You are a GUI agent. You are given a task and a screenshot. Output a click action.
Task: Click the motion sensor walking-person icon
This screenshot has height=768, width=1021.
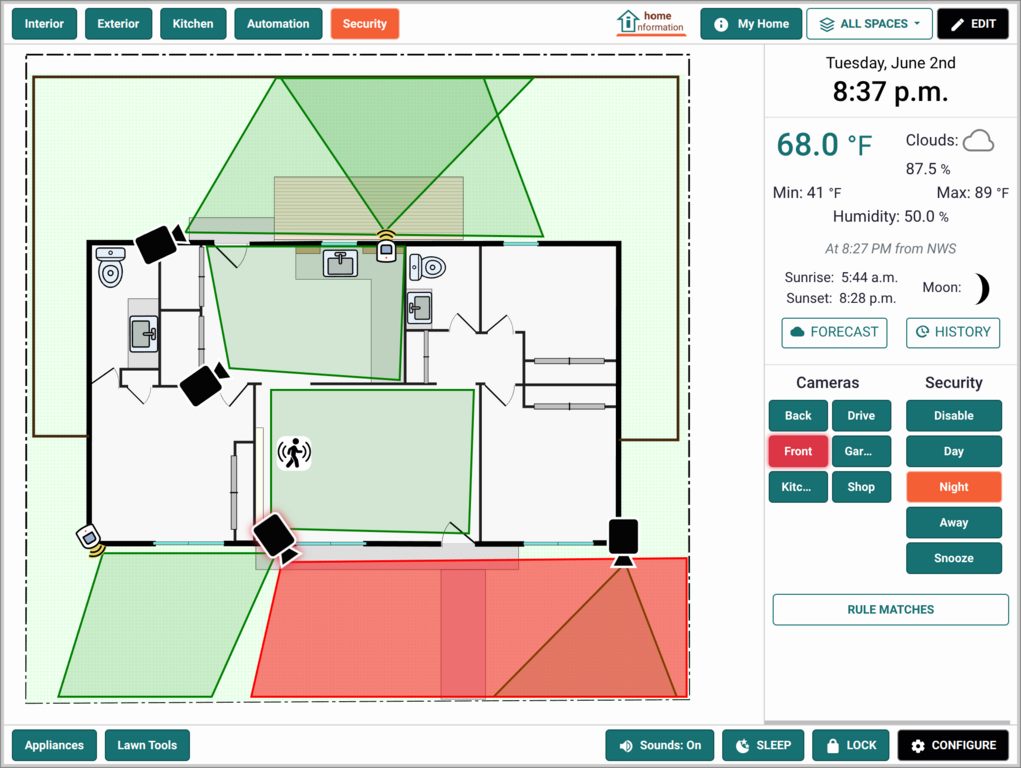coord(294,453)
